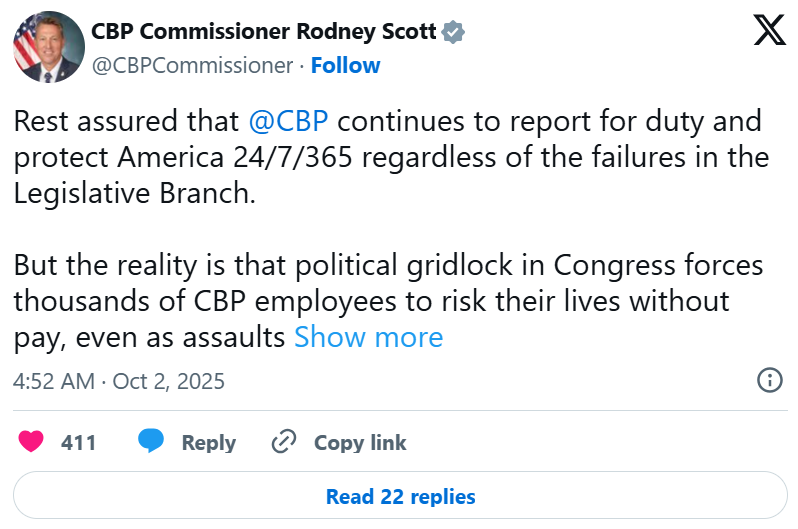Click the Oct 2, 2025 date

(x=168, y=381)
